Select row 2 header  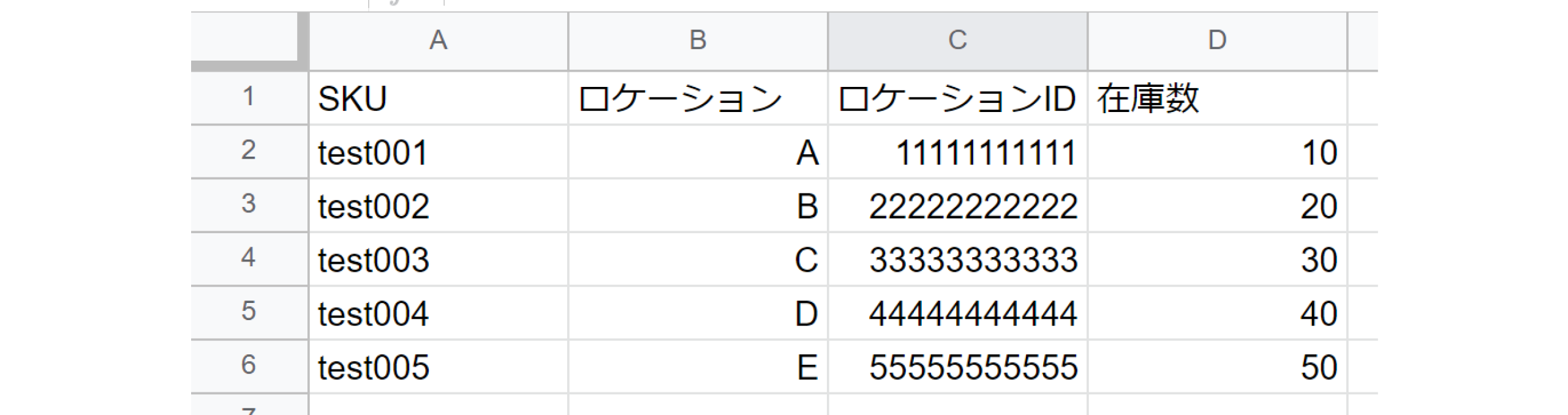coord(248,151)
